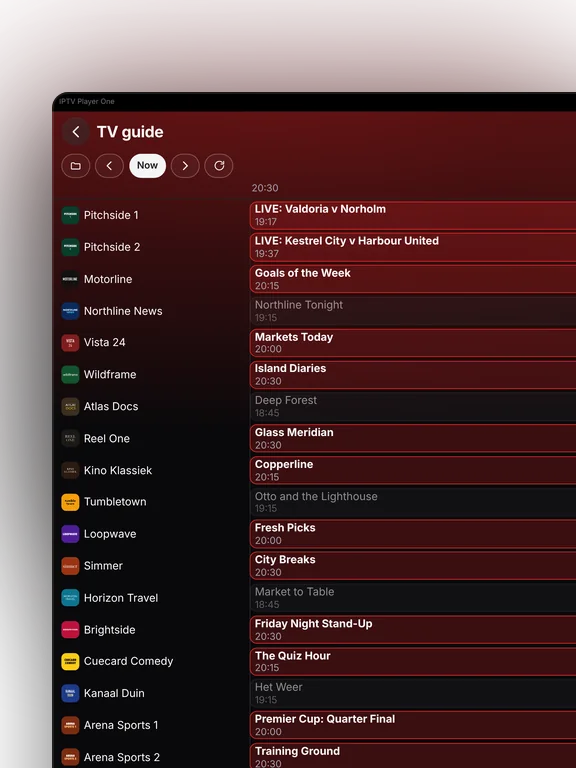The width and height of the screenshot is (576, 768).
Task: Open the Friday Night Stand-Up programme
Action: tap(413, 629)
